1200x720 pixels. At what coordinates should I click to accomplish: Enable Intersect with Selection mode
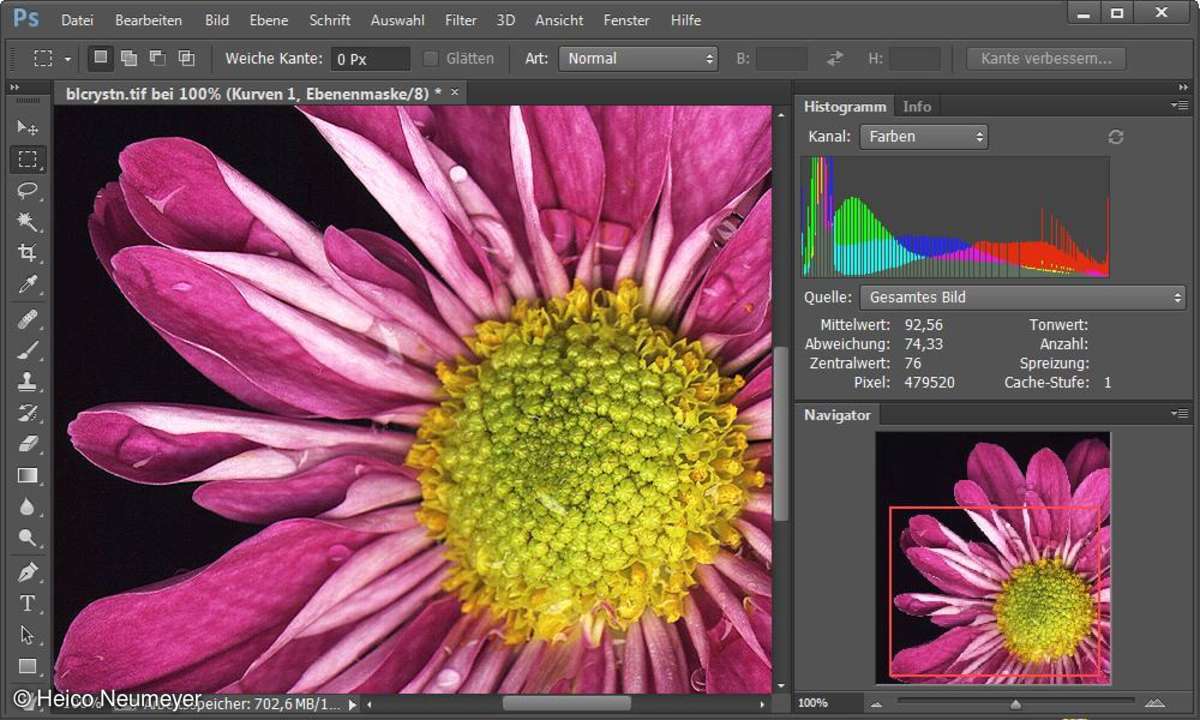click(186, 58)
